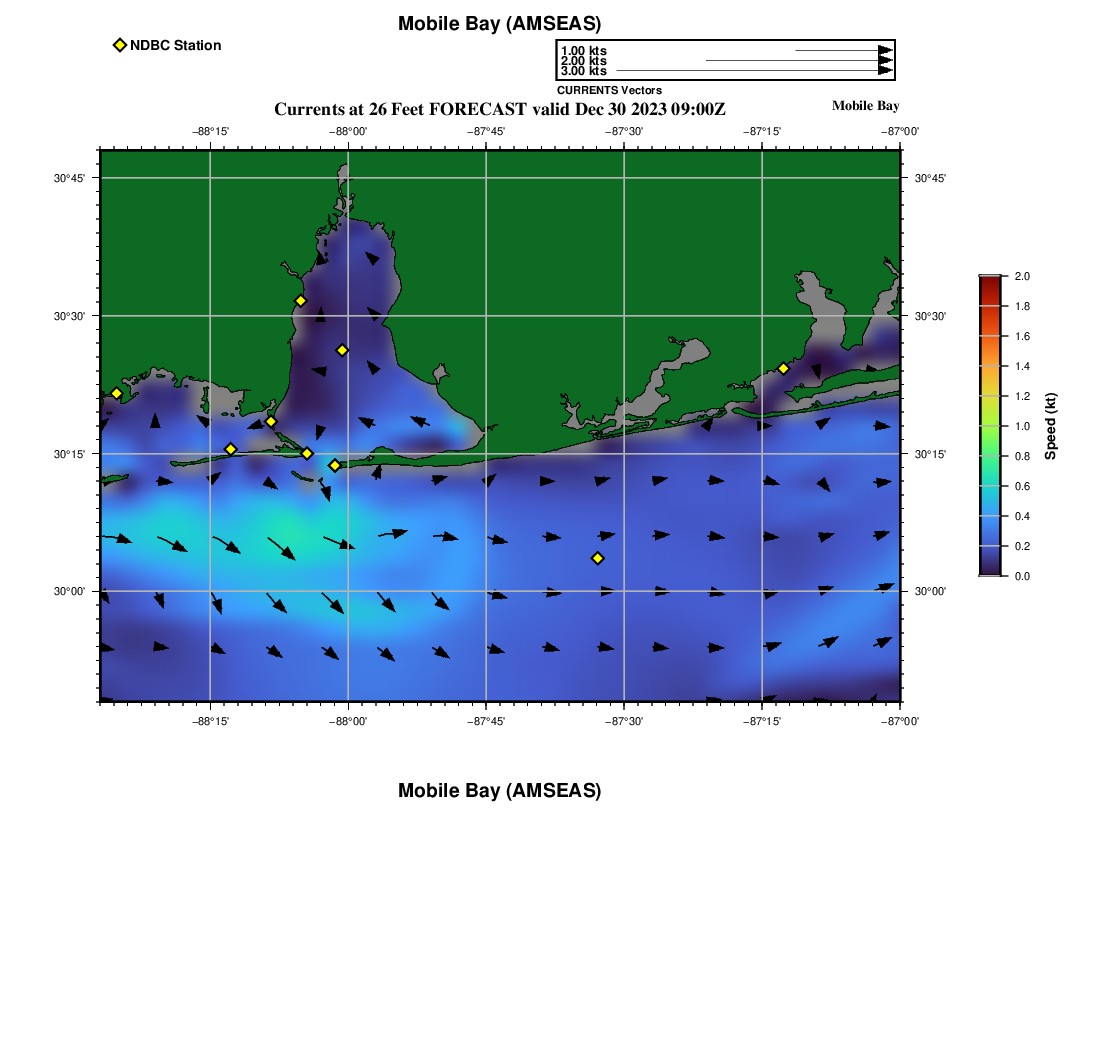Click the 'NDBC Station' legend text
The image size is (1100, 1050).
point(175,45)
